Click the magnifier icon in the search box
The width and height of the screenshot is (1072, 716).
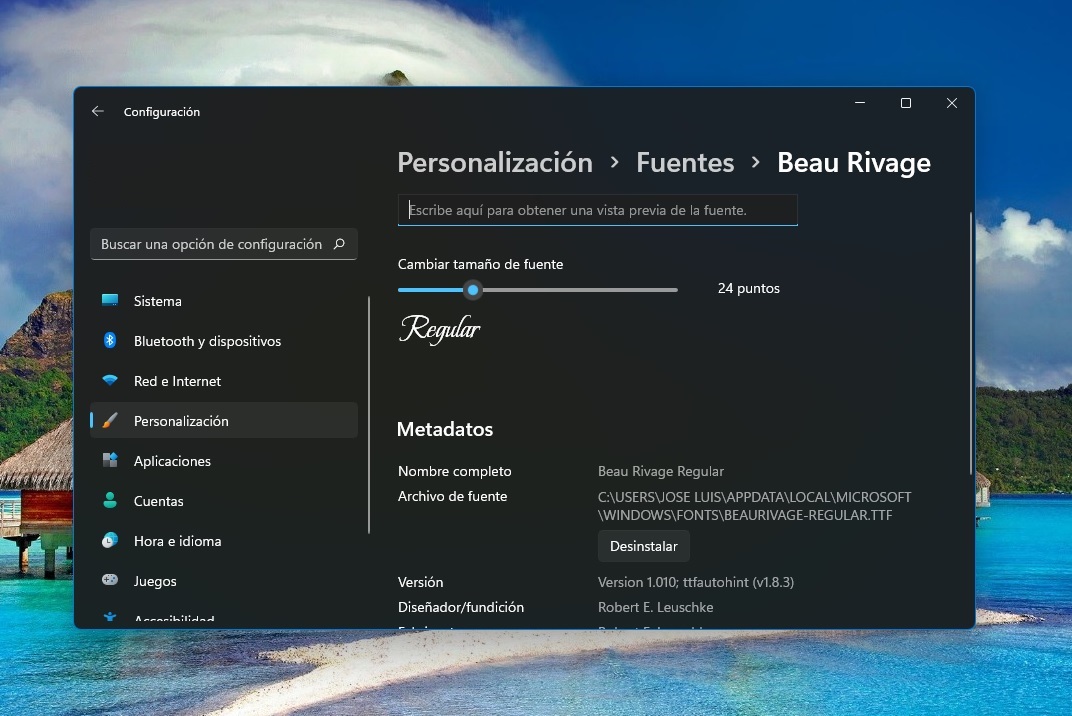click(x=340, y=243)
